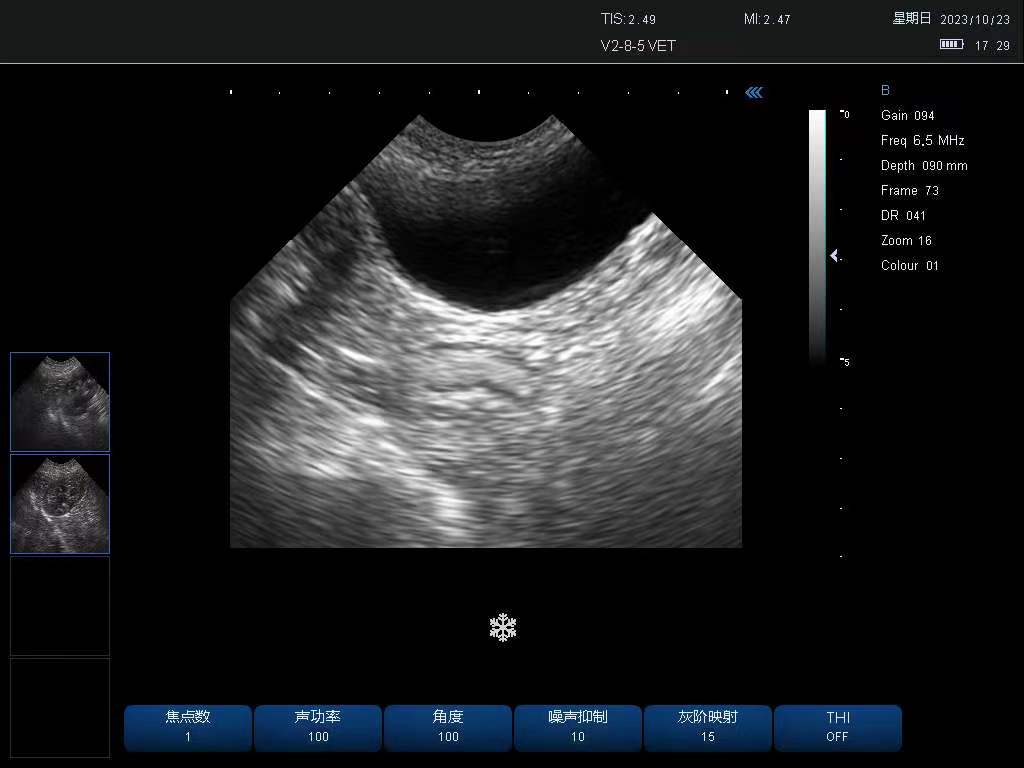Viewport: 1024px width, 768px height.
Task: Click the Depth 090 mm parameter
Action: (x=923, y=166)
